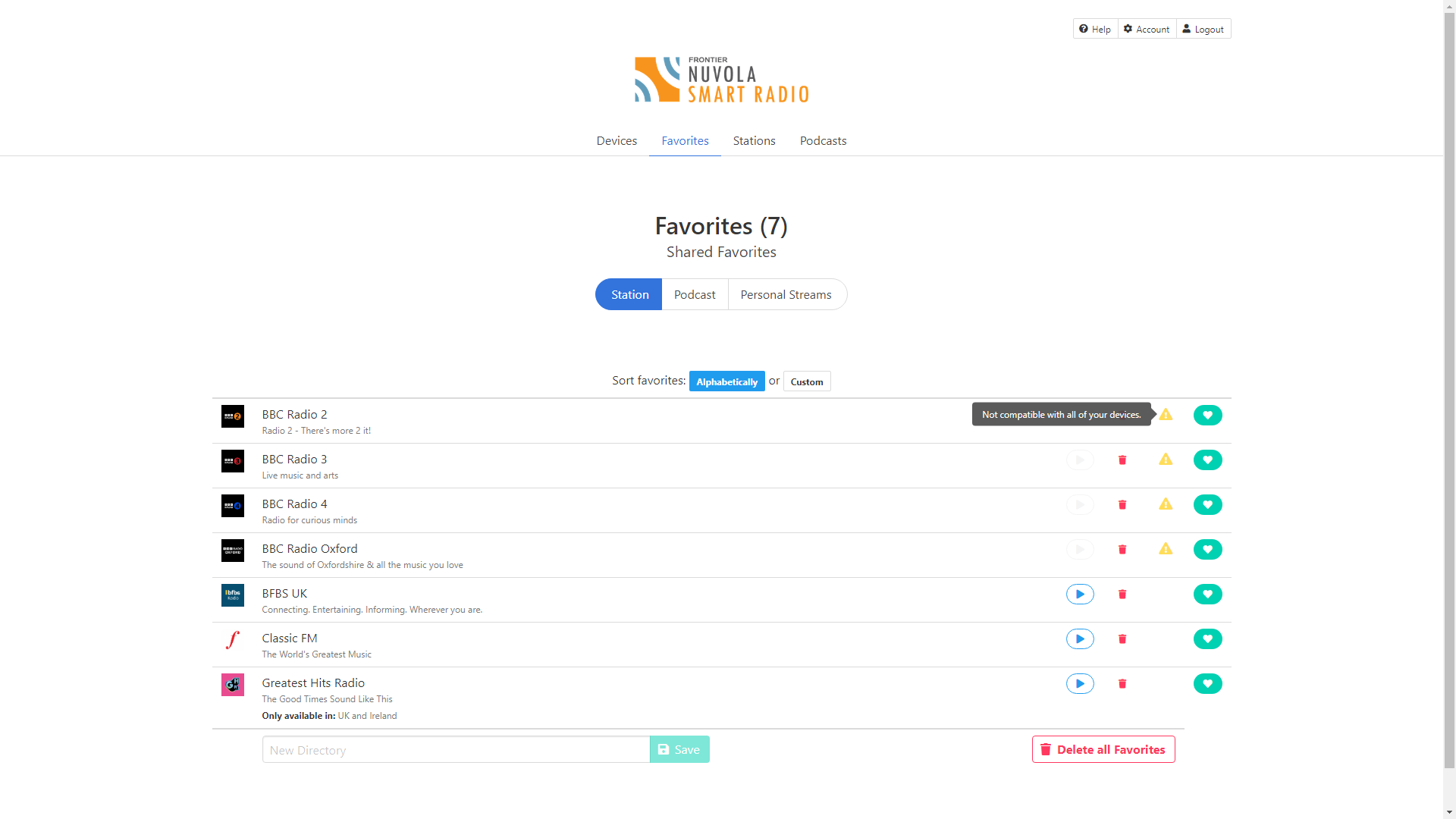1456x819 pixels.
Task: Toggle the favorite heart for BBC Radio Oxford
Action: point(1207,550)
